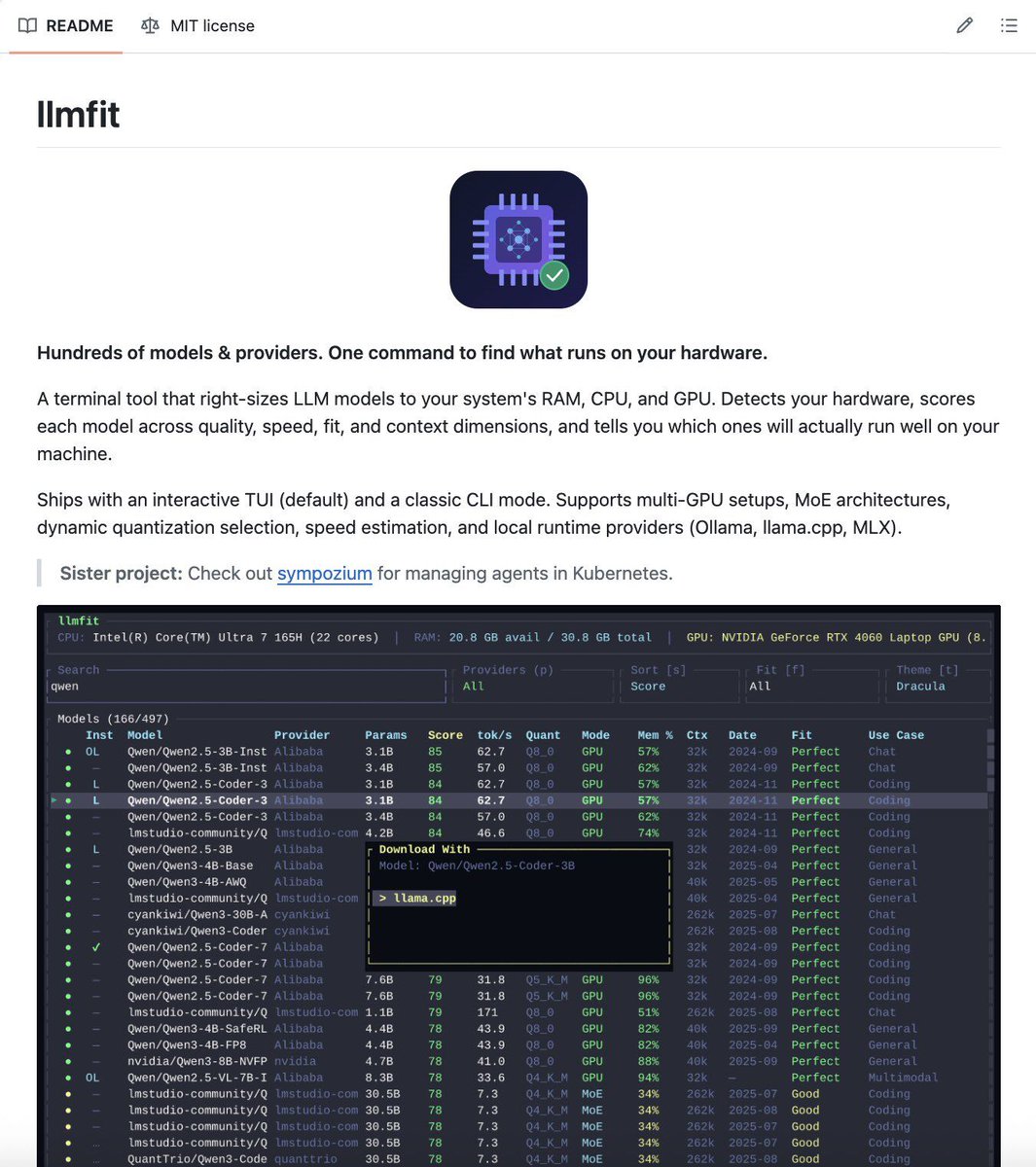Click row 'Qwen/Qwen2.5-VL-7B-I'
This screenshot has width=1036, height=1167.
[x=518, y=1078]
